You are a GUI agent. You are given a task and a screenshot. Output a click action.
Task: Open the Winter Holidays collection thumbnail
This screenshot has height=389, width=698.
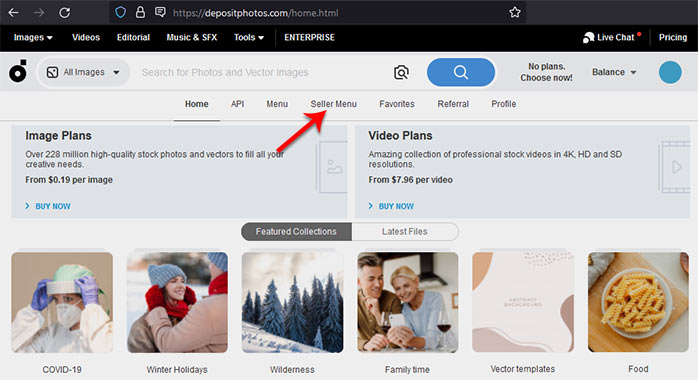tap(177, 302)
